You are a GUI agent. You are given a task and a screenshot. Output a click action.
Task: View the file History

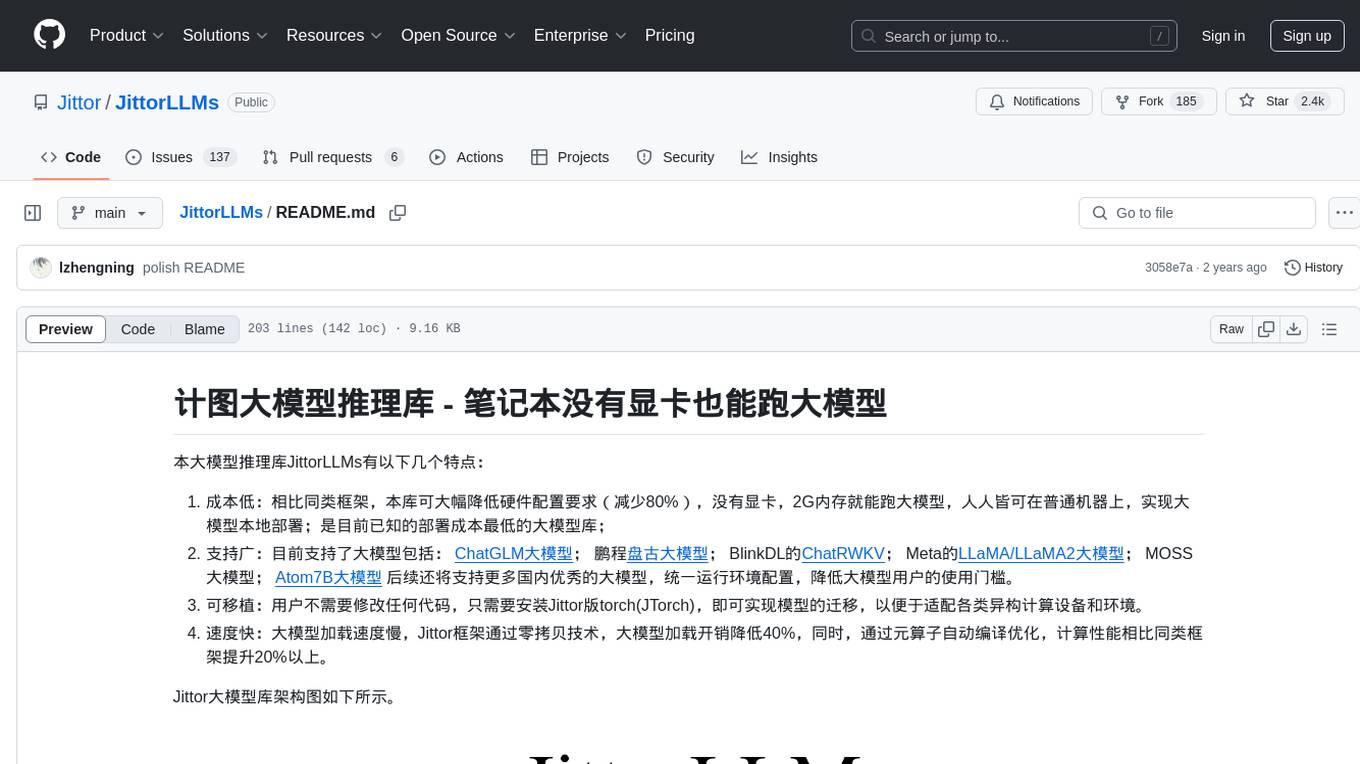1313,268
